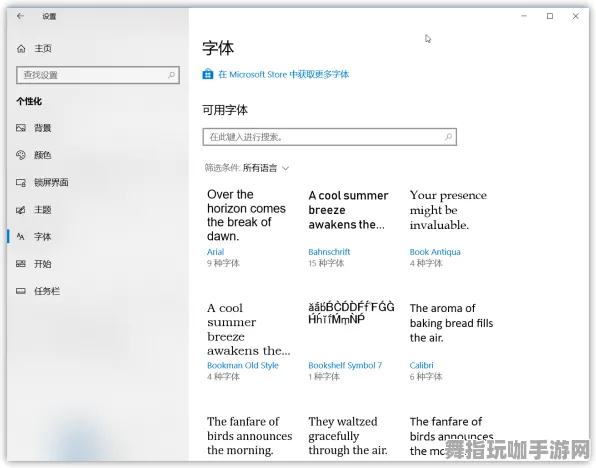Open the Bookshelf Symbol 7 font link

coord(345,365)
